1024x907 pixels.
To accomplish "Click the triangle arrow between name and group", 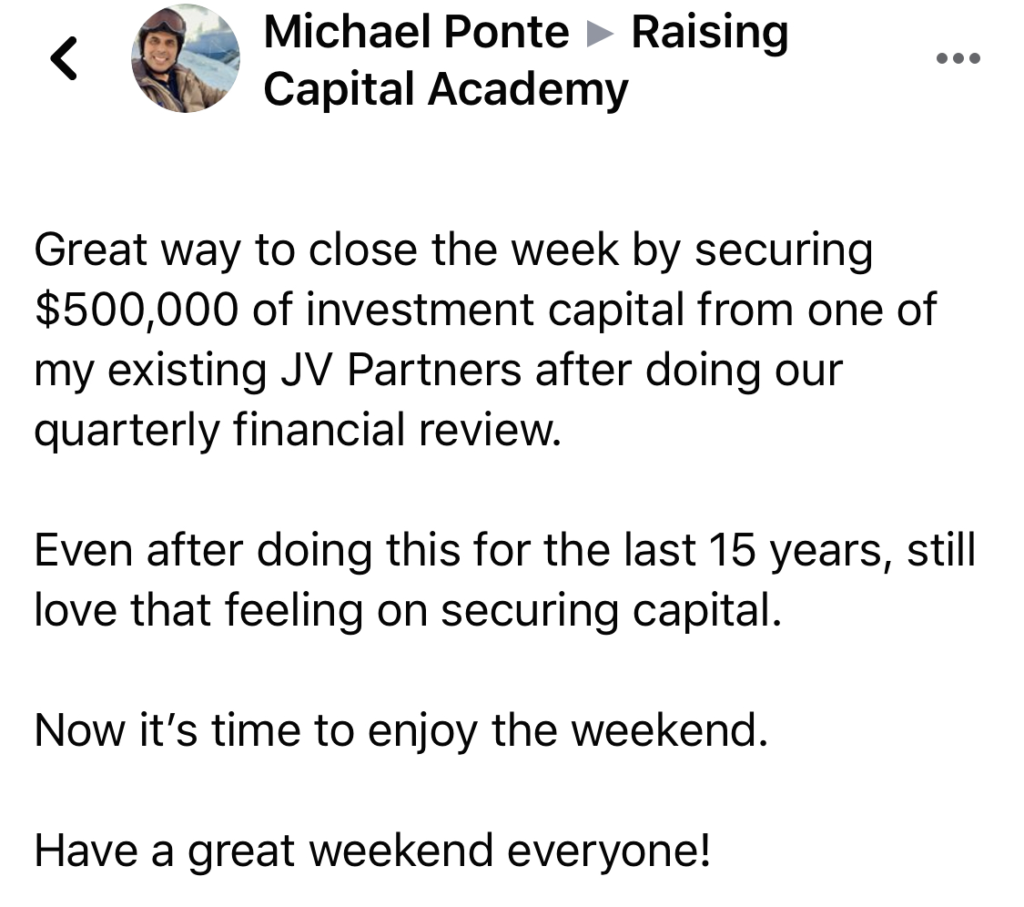I will click(600, 34).
